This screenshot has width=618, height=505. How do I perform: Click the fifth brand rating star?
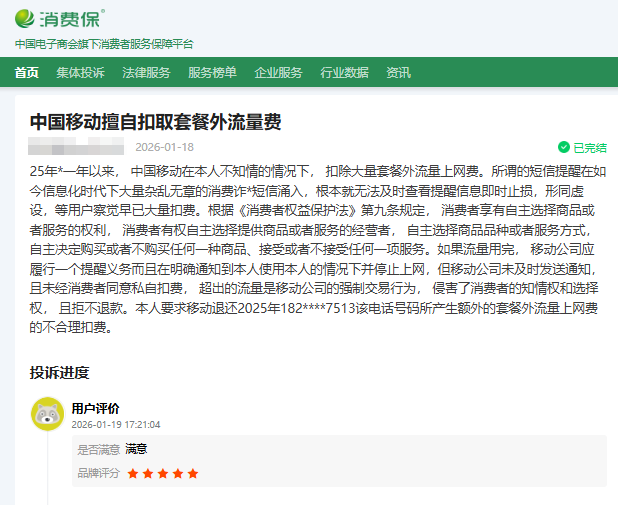(193, 473)
